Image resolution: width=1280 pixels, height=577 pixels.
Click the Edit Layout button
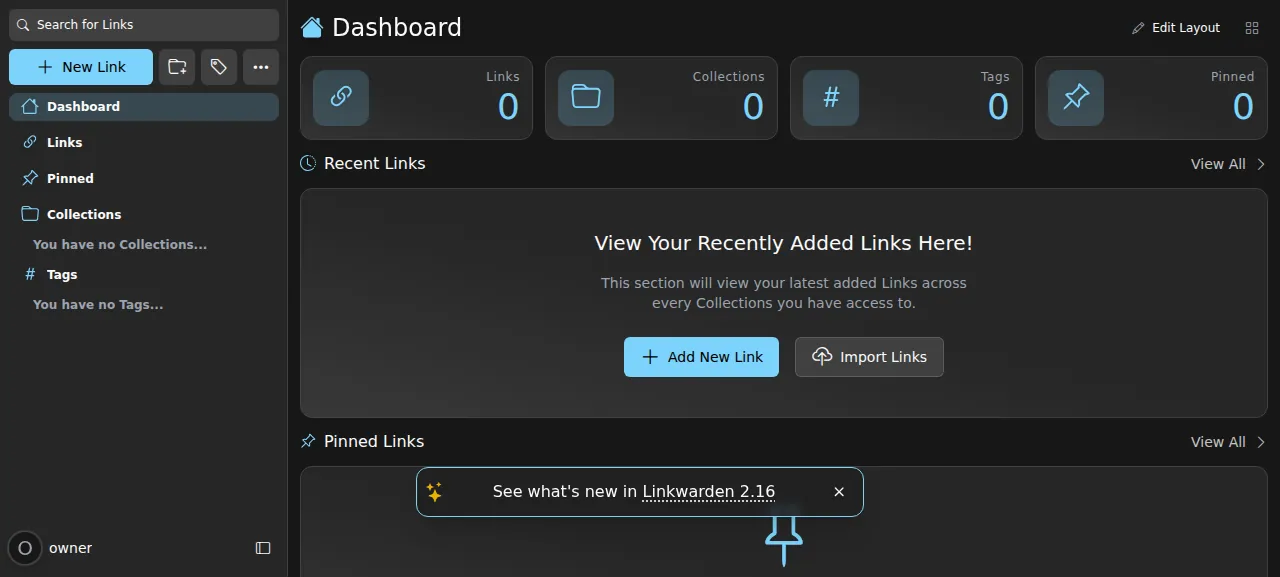[x=1176, y=28]
